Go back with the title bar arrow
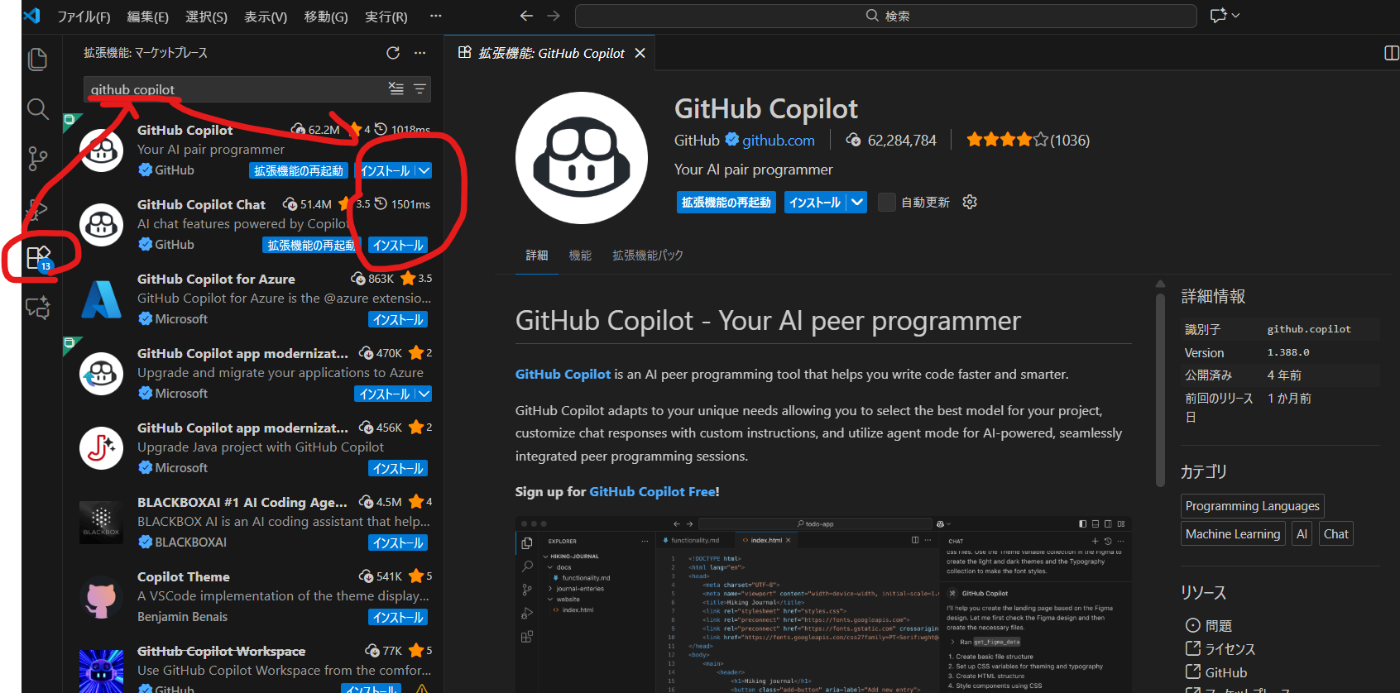 click(527, 16)
